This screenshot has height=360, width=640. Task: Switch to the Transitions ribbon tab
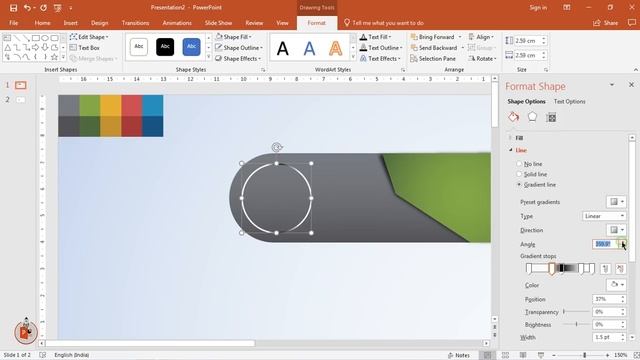pyautogui.click(x=136, y=23)
